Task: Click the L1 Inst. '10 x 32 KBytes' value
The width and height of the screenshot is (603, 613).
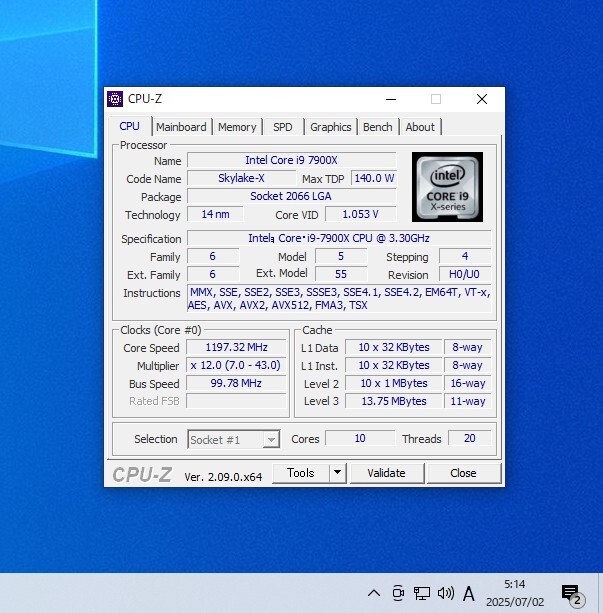Action: [394, 365]
